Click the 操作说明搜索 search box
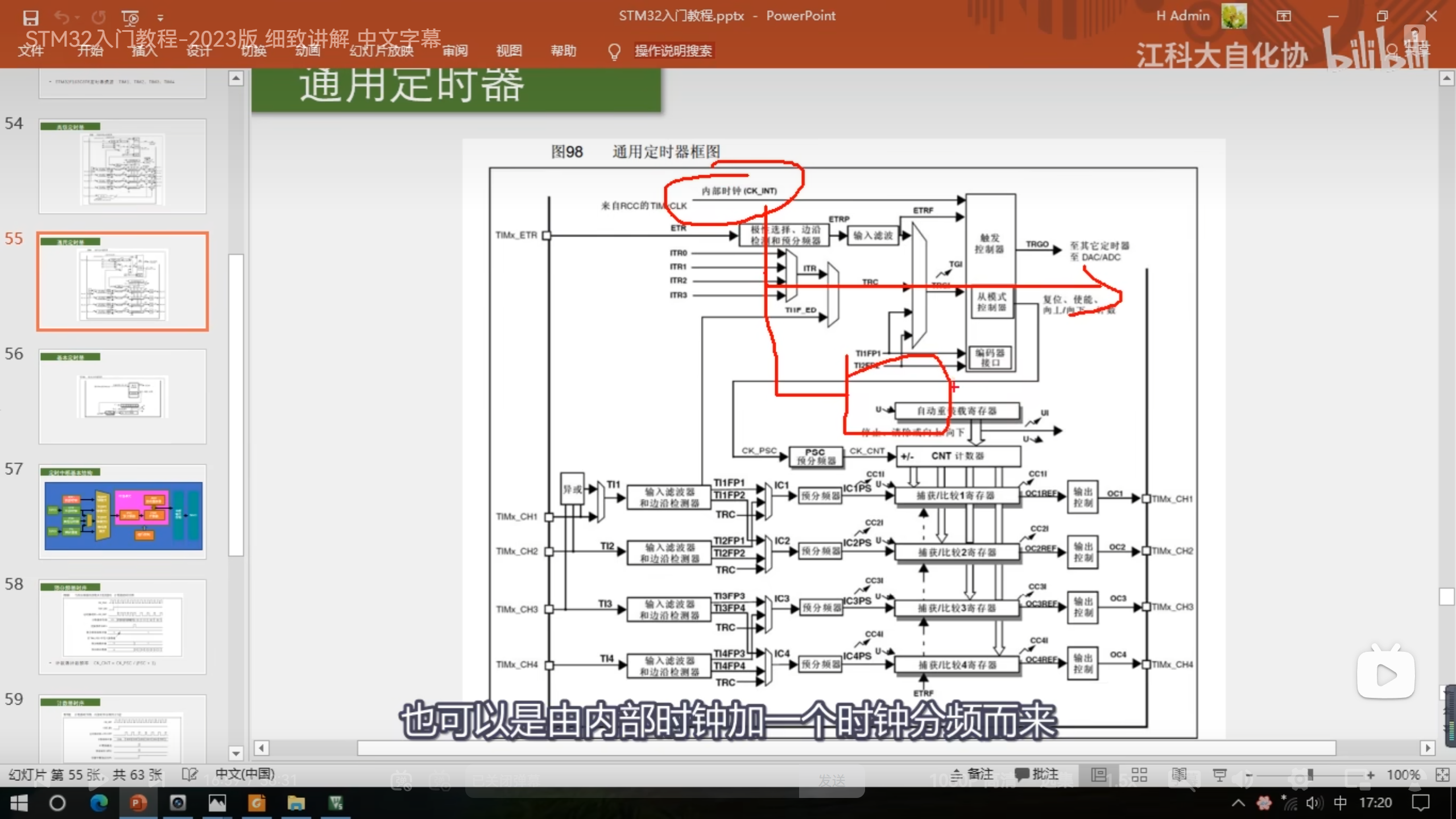The image size is (1456, 819). tap(673, 51)
